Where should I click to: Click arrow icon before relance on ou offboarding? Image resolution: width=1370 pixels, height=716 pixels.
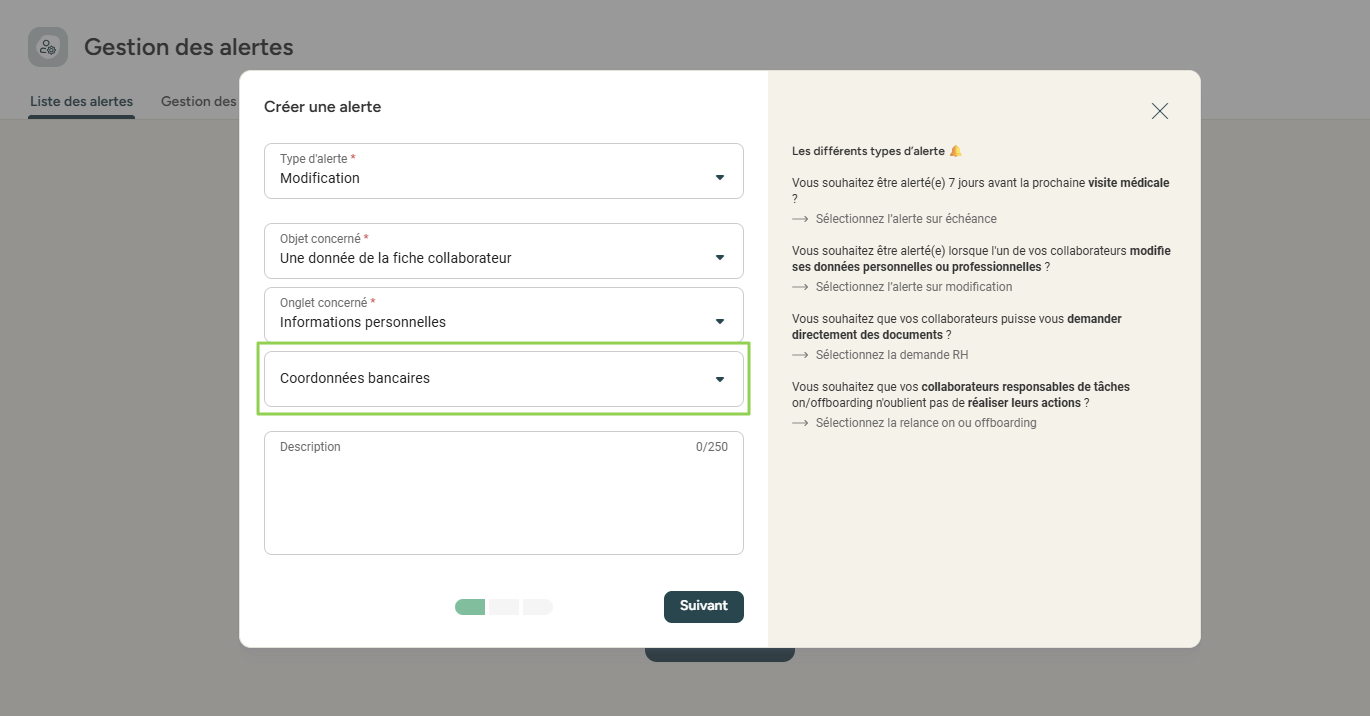(x=800, y=423)
